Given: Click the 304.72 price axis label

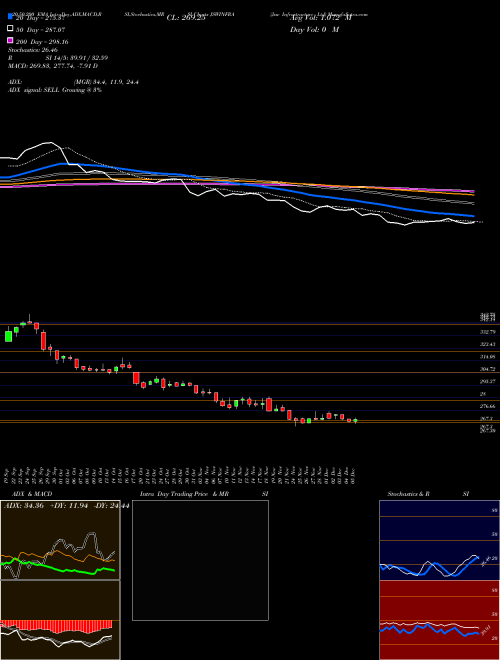Looking at the screenshot, I should pyautogui.click(x=487, y=369).
